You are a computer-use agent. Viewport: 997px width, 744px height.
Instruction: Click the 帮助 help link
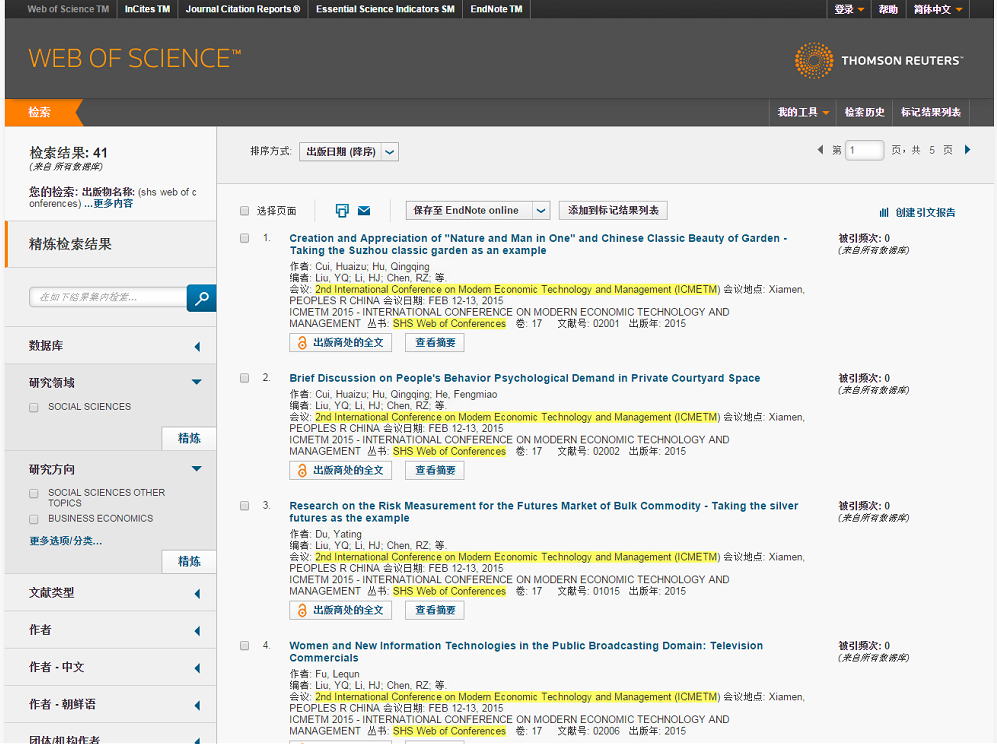[x=888, y=9]
